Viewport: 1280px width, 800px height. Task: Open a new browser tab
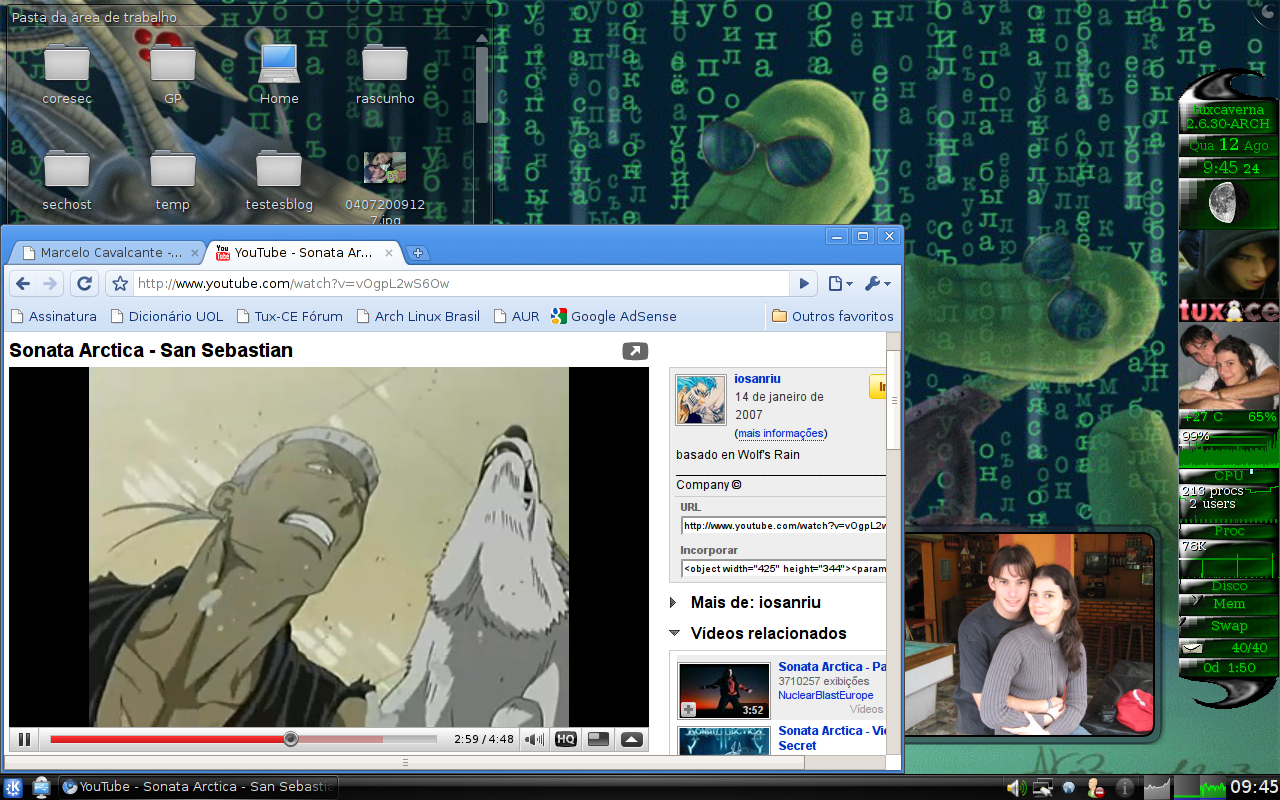tap(418, 252)
